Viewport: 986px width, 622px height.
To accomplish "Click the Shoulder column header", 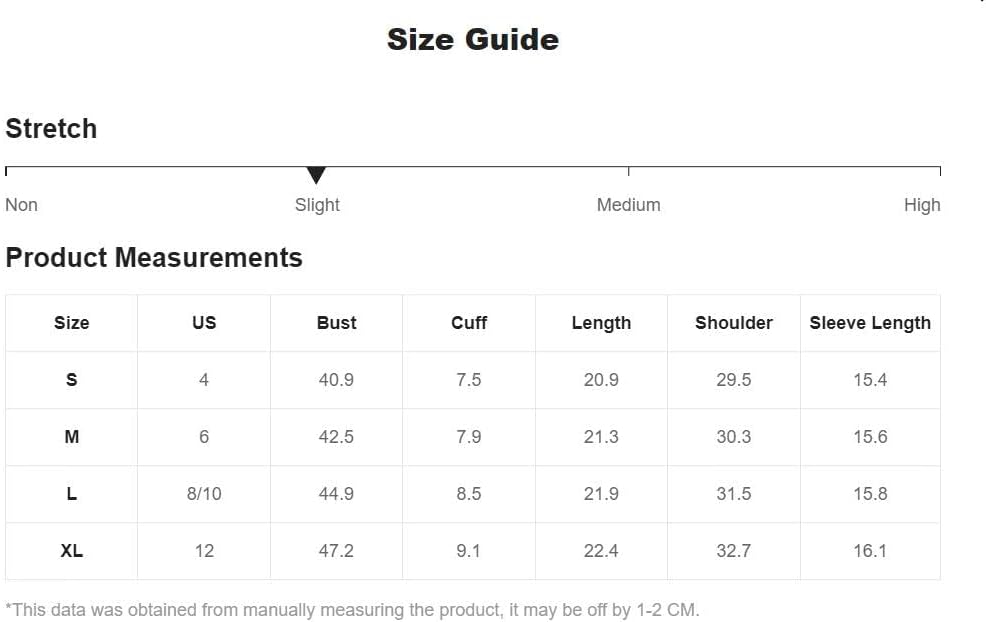I will pos(733,323).
